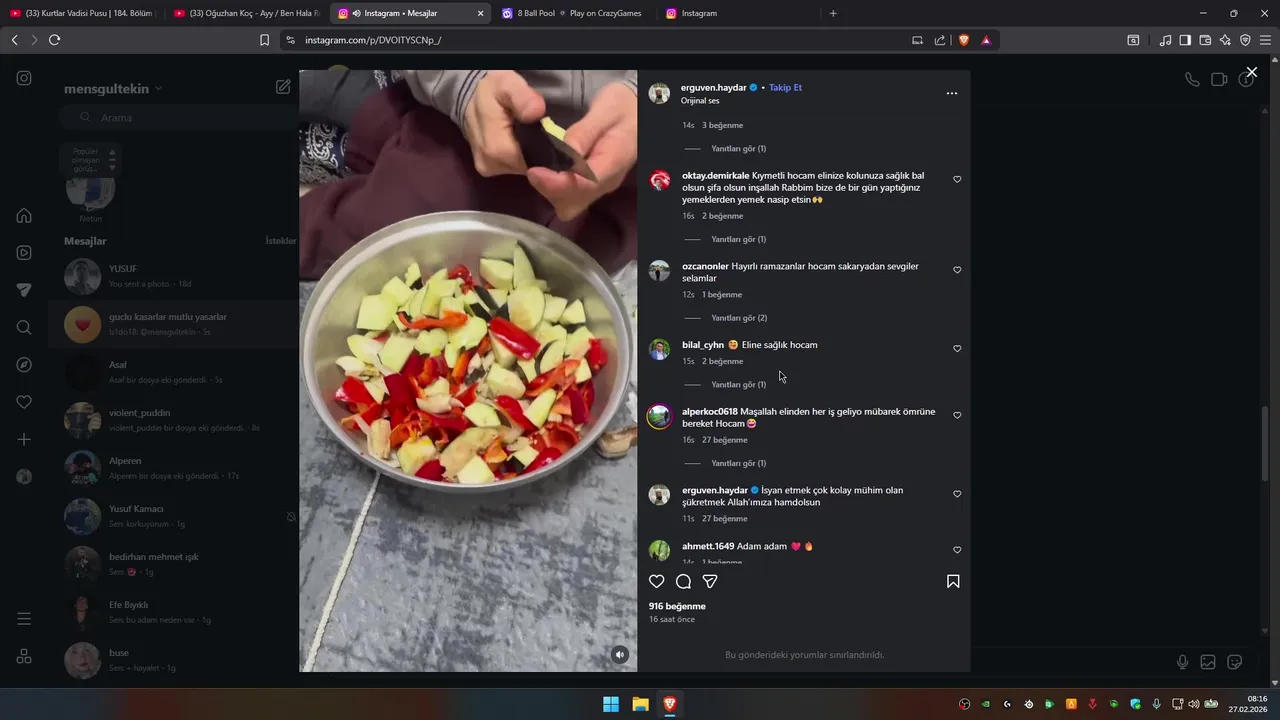Like the comment by oktay.demirkale
This screenshot has width=1280, height=720.
pyautogui.click(x=957, y=179)
